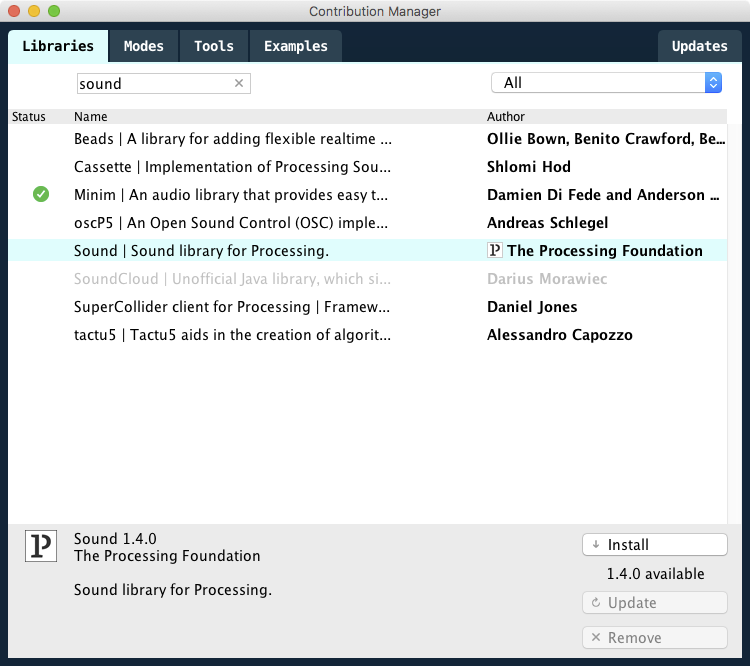
Task: Open the All category dropdown
Action: pyautogui.click(x=606, y=83)
